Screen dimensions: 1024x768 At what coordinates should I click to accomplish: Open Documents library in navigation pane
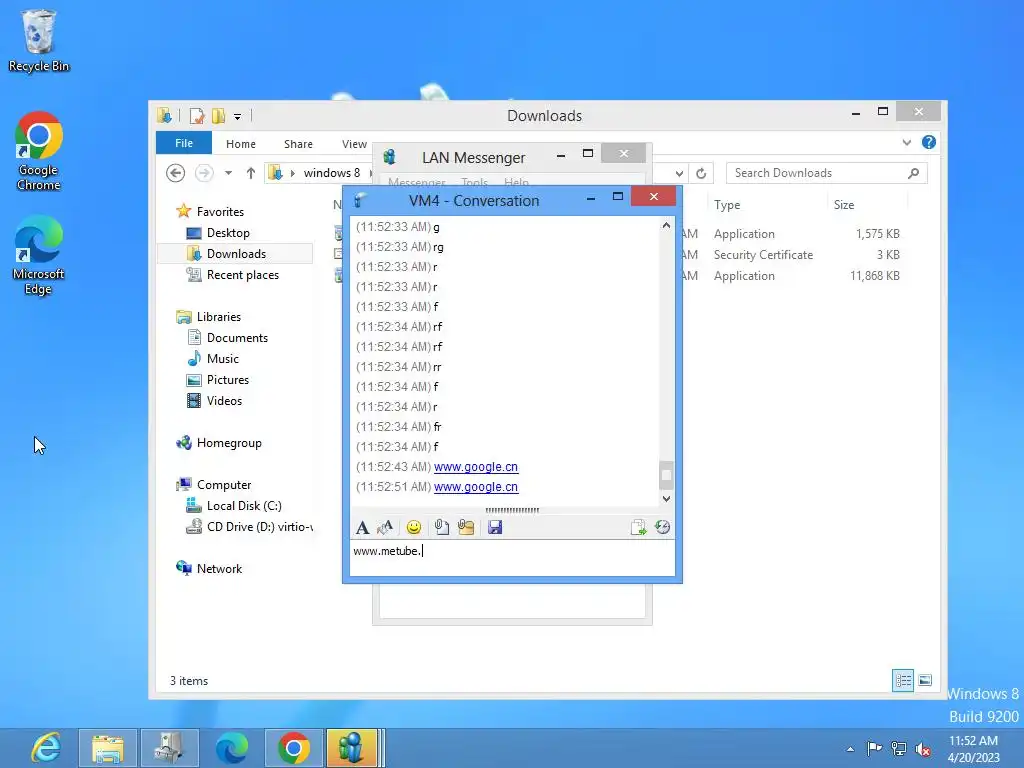click(237, 338)
